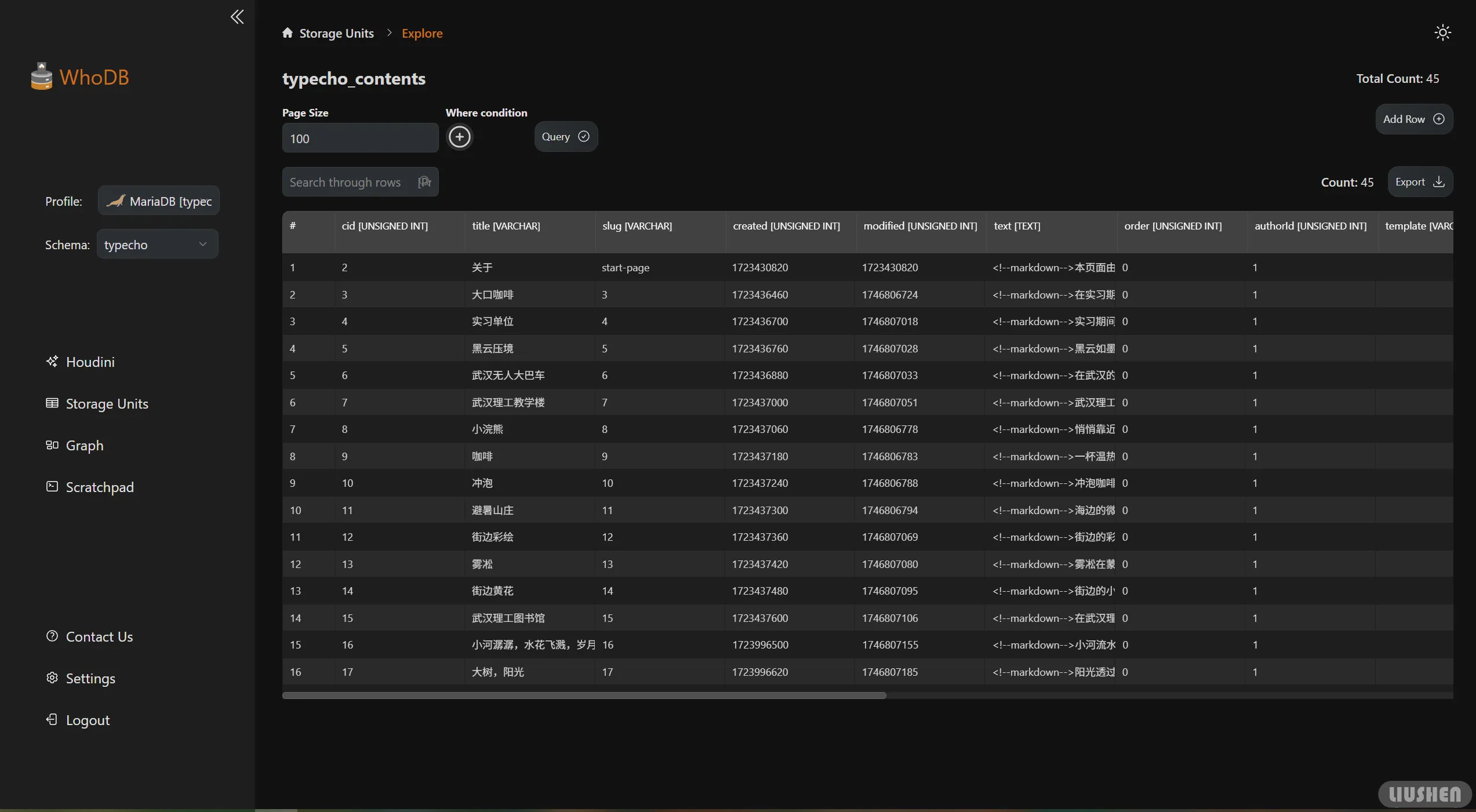Open the Settings page
This screenshot has width=1476, height=812.
click(x=90, y=679)
